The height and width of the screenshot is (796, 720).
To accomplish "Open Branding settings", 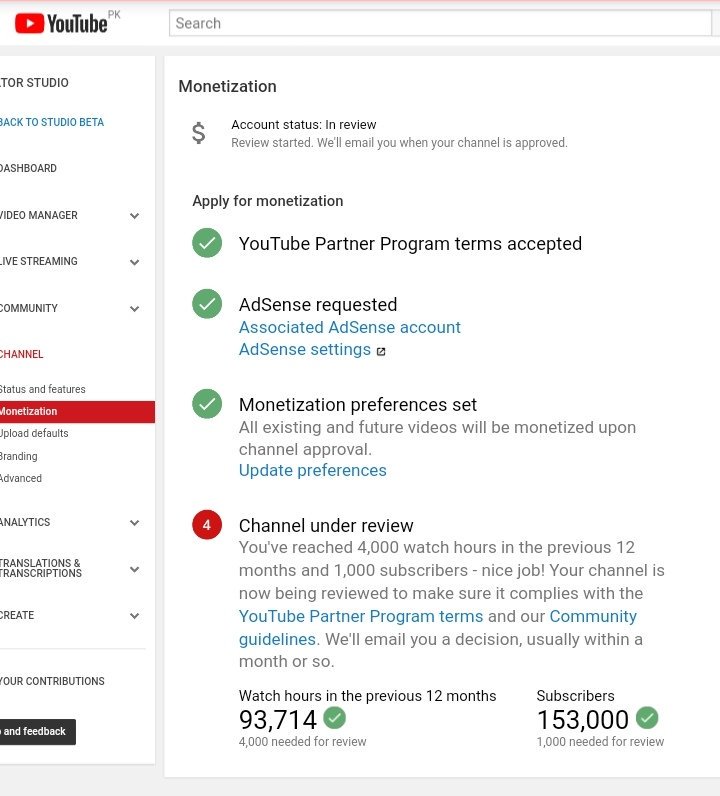I will [x=18, y=456].
